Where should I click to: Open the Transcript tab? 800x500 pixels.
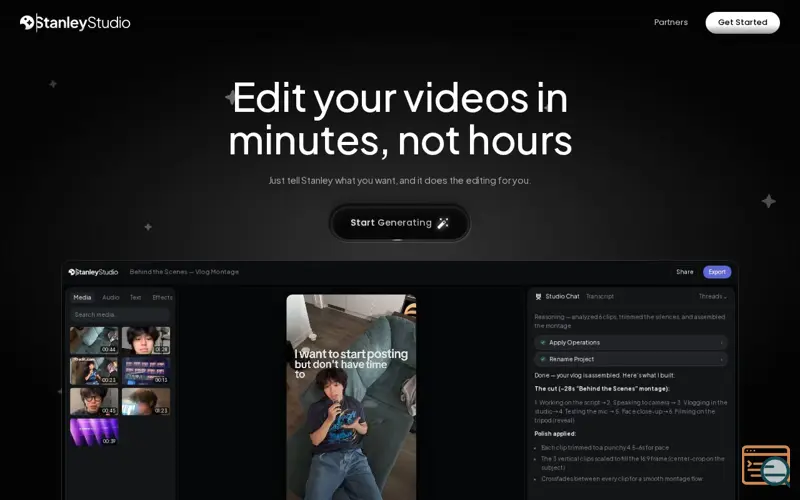click(600, 296)
